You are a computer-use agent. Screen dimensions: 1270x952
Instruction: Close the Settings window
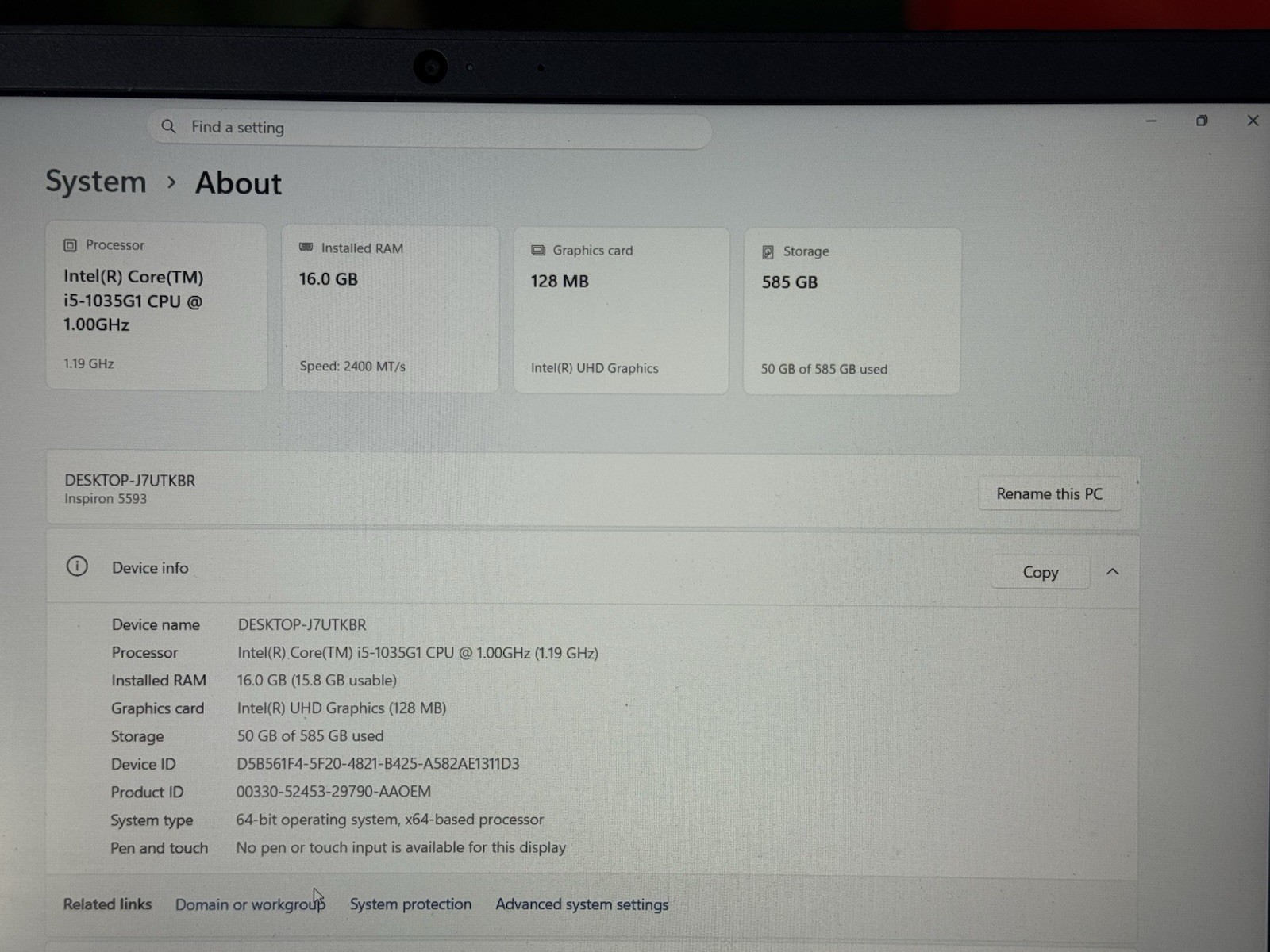pos(1253,121)
